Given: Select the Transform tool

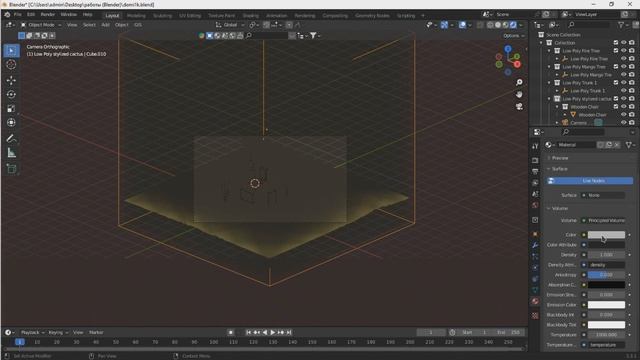Looking at the screenshot, I should 11,122.
